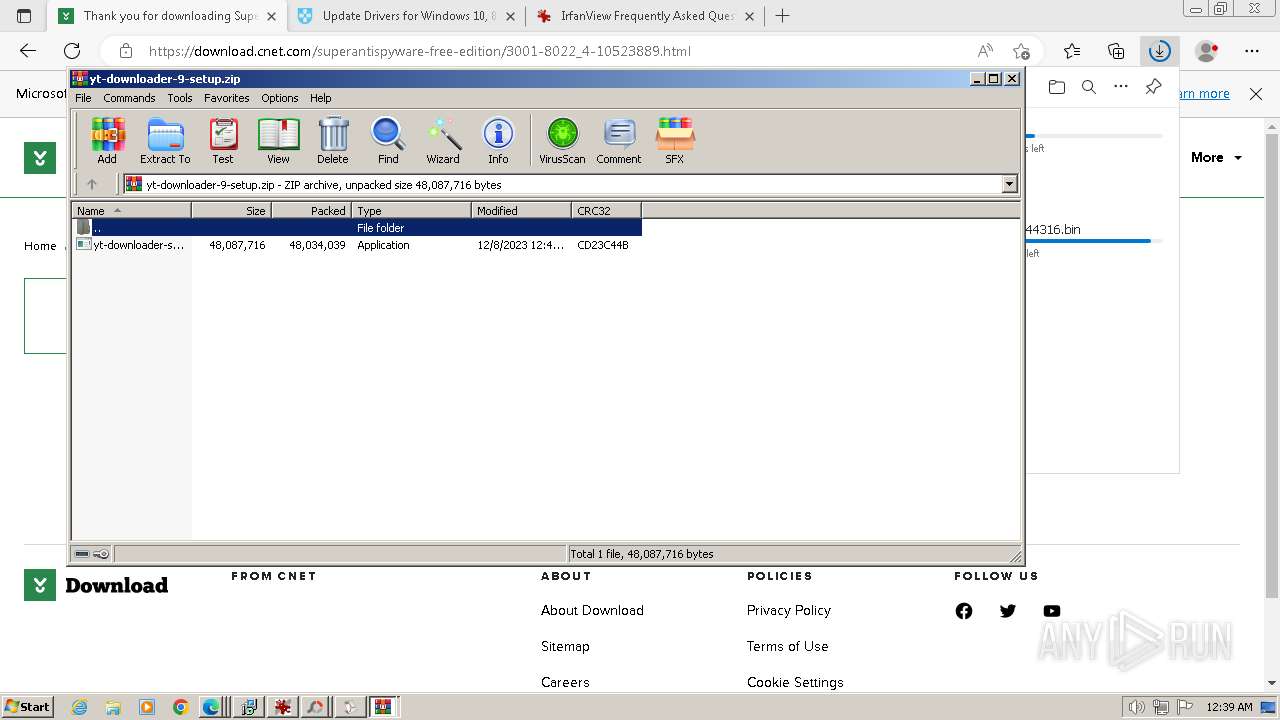
Task: Open Cookie Settings link
Action: [795, 682]
